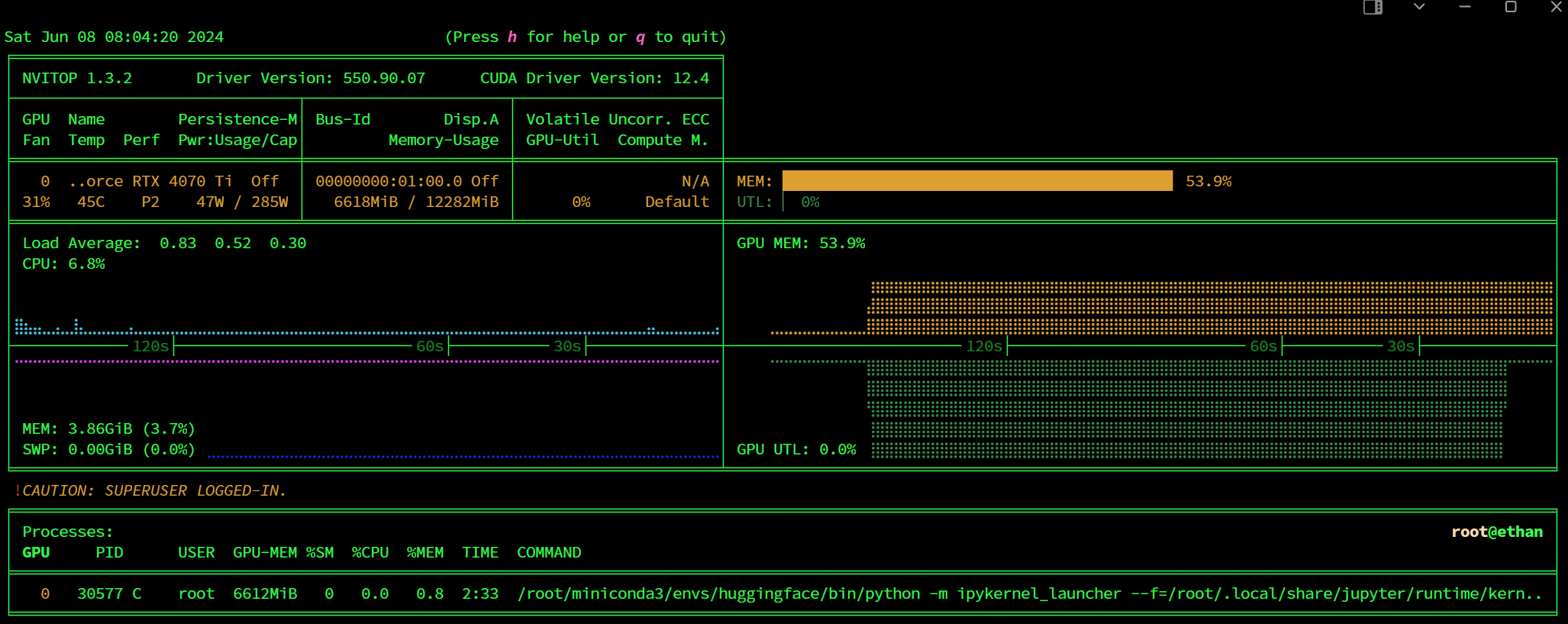Click the Disp.A column header
This screenshot has width=1568, height=624.
471,119
